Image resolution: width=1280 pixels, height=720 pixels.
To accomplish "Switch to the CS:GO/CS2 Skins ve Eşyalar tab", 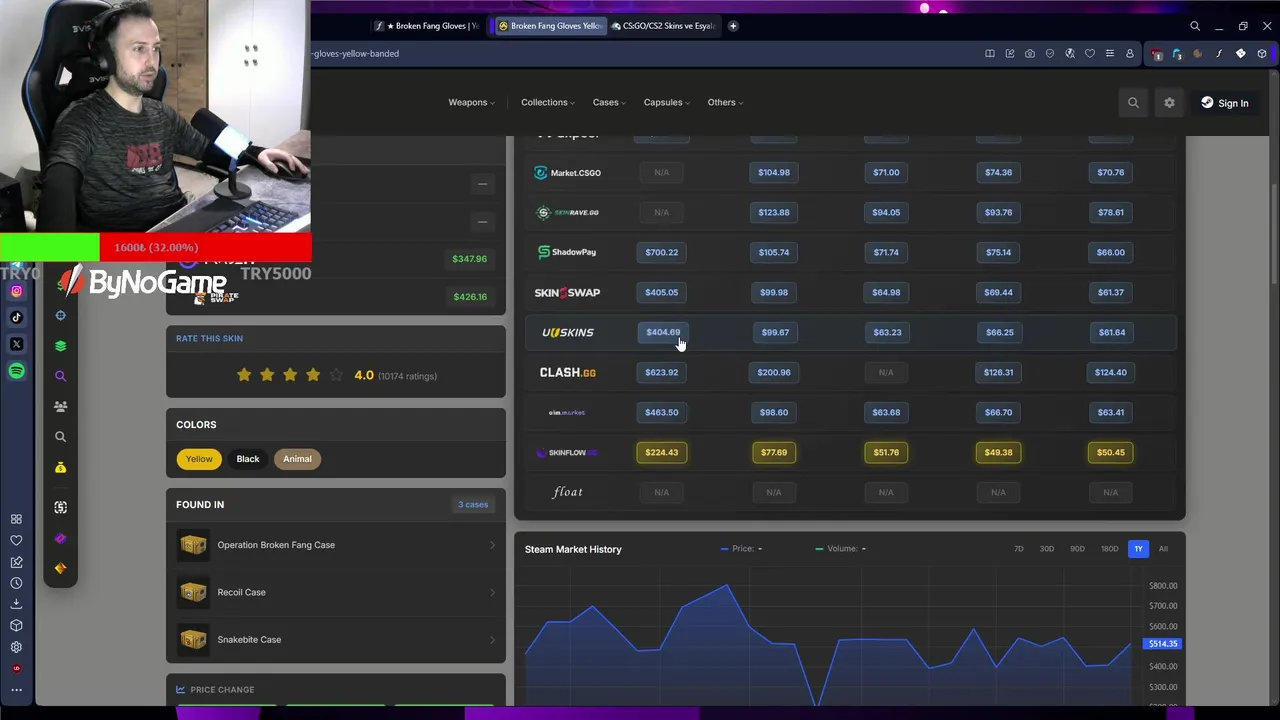I will (x=664, y=26).
